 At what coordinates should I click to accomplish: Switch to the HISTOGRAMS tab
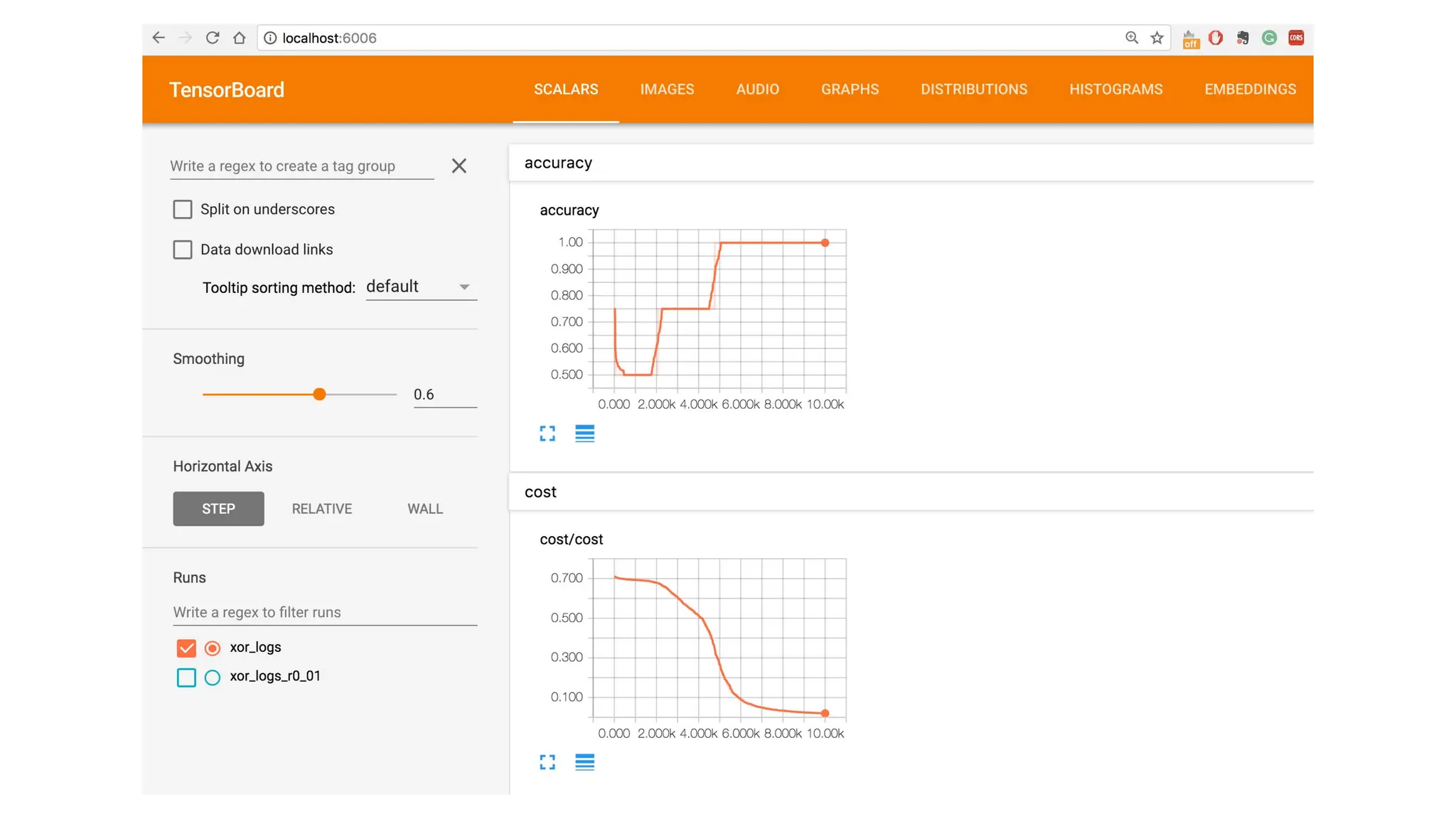1115,90
